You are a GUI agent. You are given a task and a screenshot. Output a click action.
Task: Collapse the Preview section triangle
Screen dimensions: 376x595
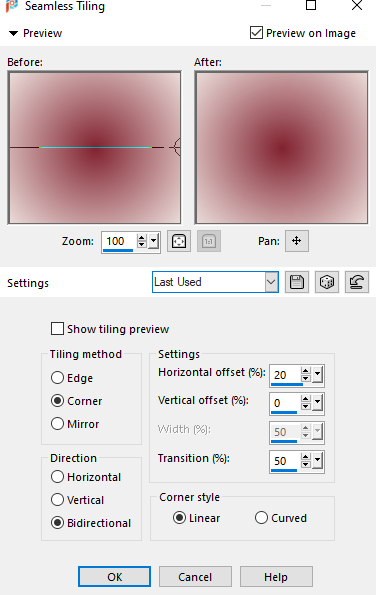point(13,33)
